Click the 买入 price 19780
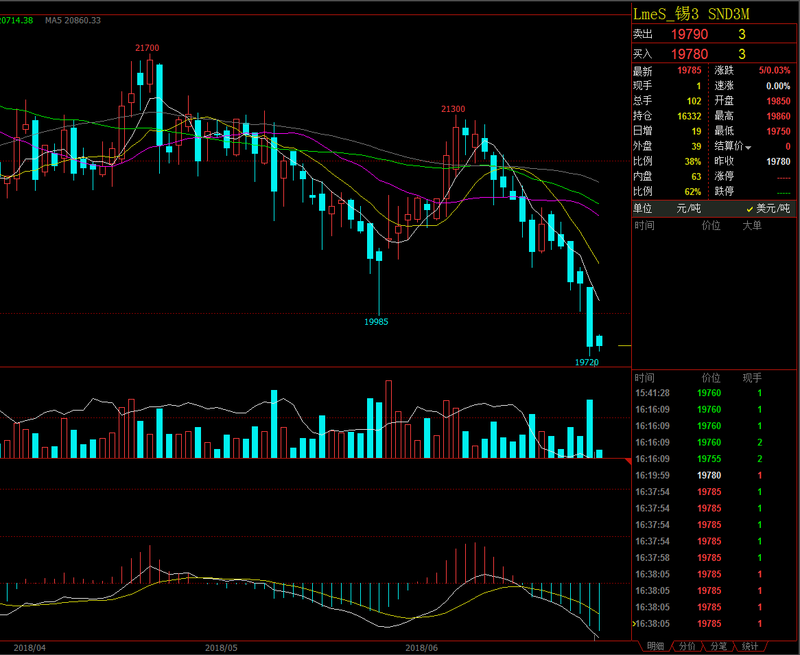Image resolution: width=800 pixels, height=655 pixels. (689, 53)
